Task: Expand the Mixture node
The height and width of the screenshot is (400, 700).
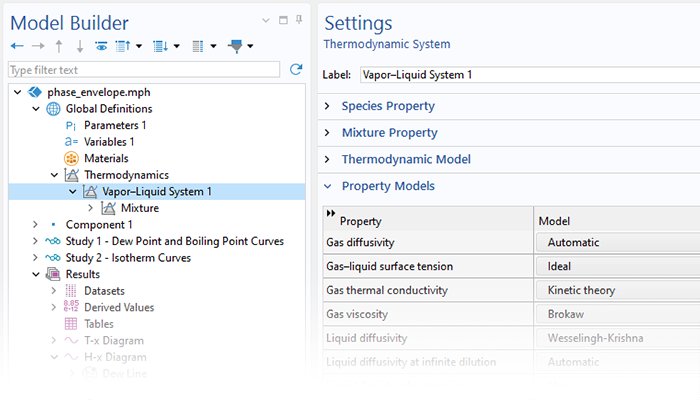Action: pyautogui.click(x=91, y=208)
